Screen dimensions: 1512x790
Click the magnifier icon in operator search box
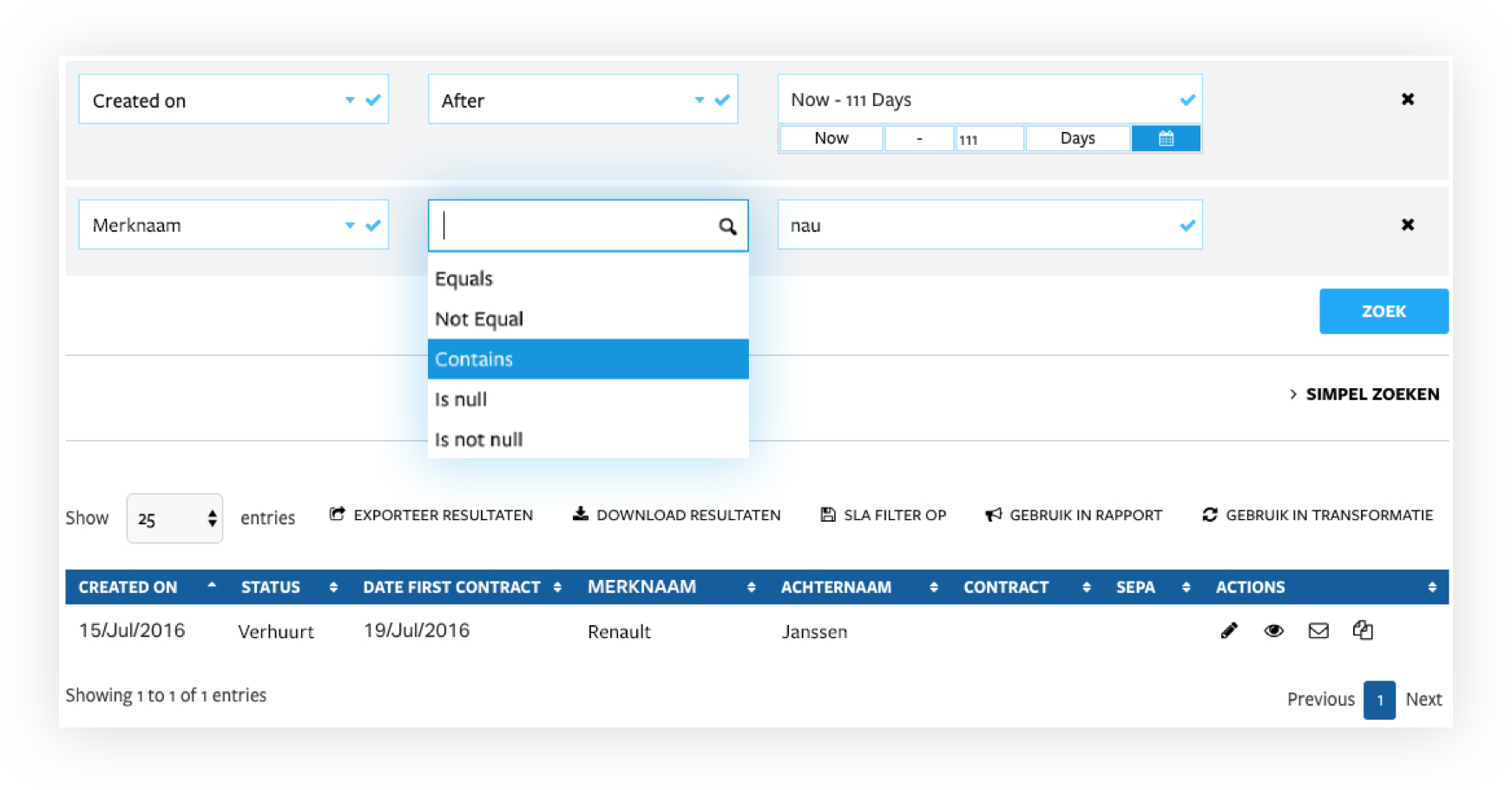[x=727, y=227]
